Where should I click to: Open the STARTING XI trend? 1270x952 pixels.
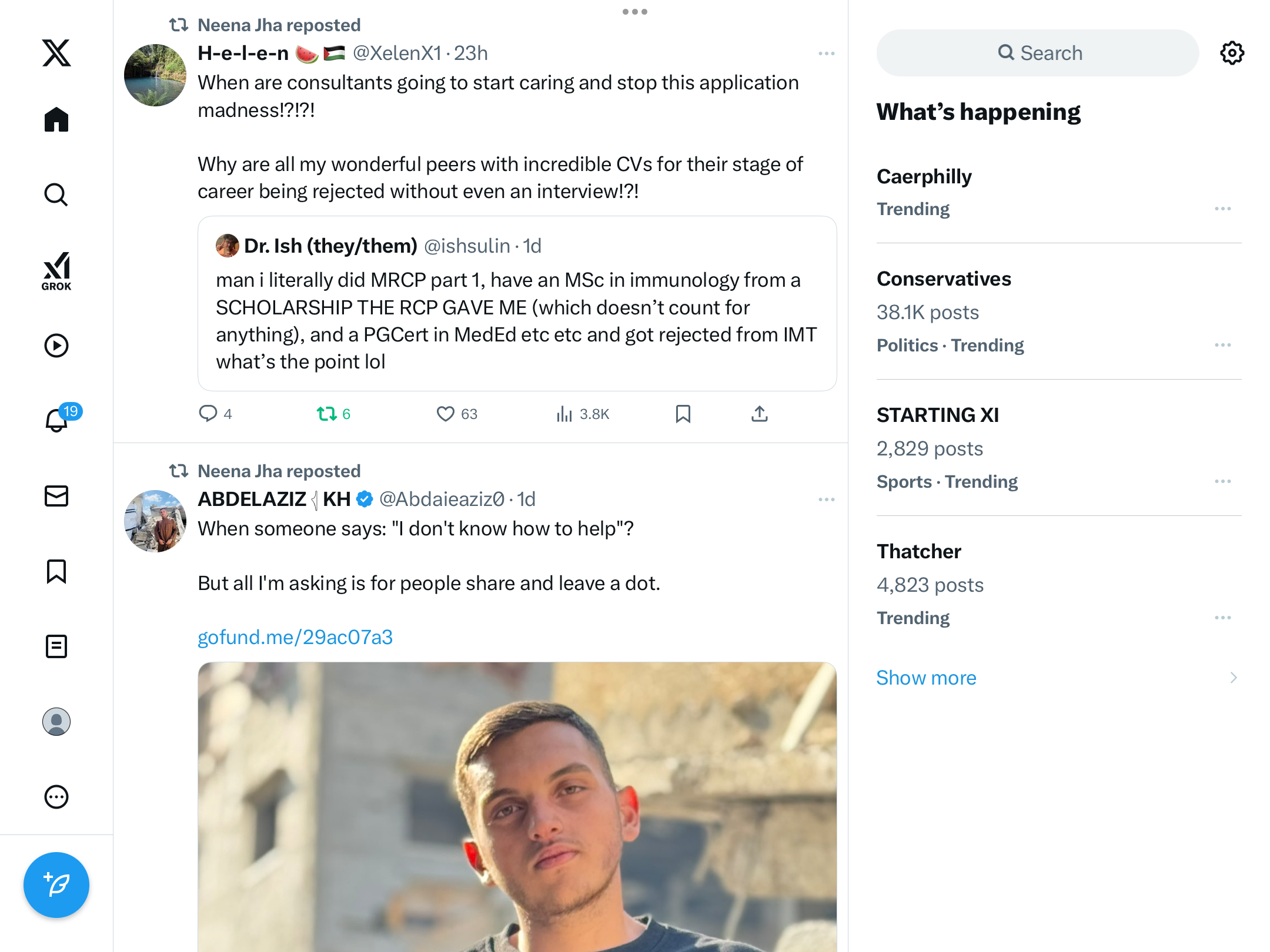[x=937, y=415]
